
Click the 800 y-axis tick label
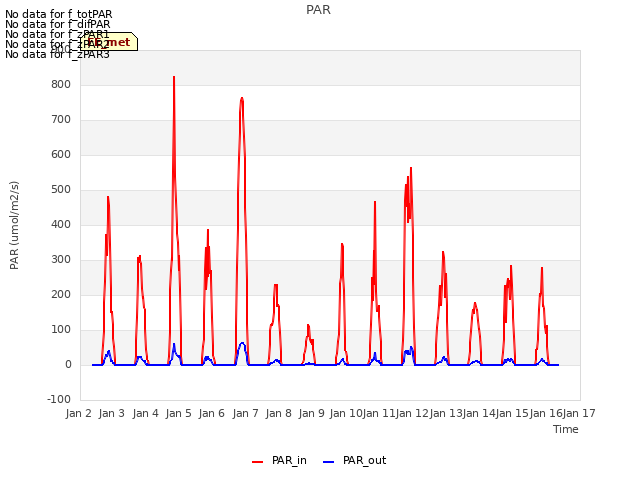[x=61, y=84]
